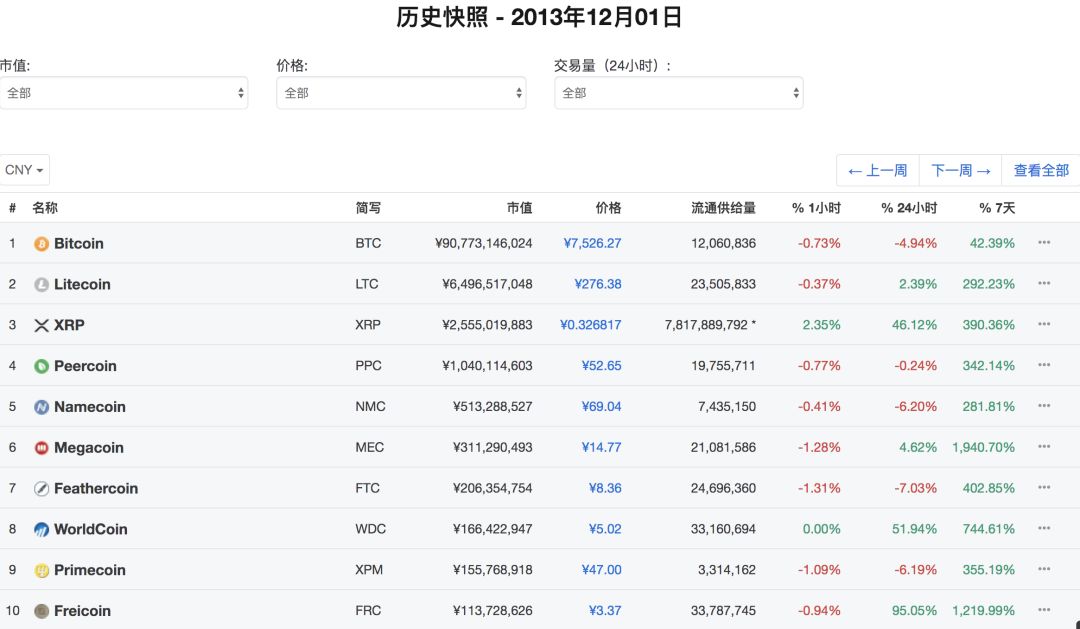Click the Megacoin coin logo icon
This screenshot has height=629, width=1080.
pos(41,448)
